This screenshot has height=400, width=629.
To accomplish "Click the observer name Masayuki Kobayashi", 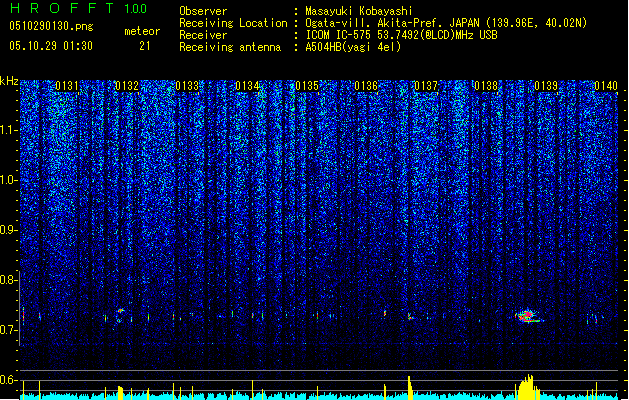I will [359, 11].
